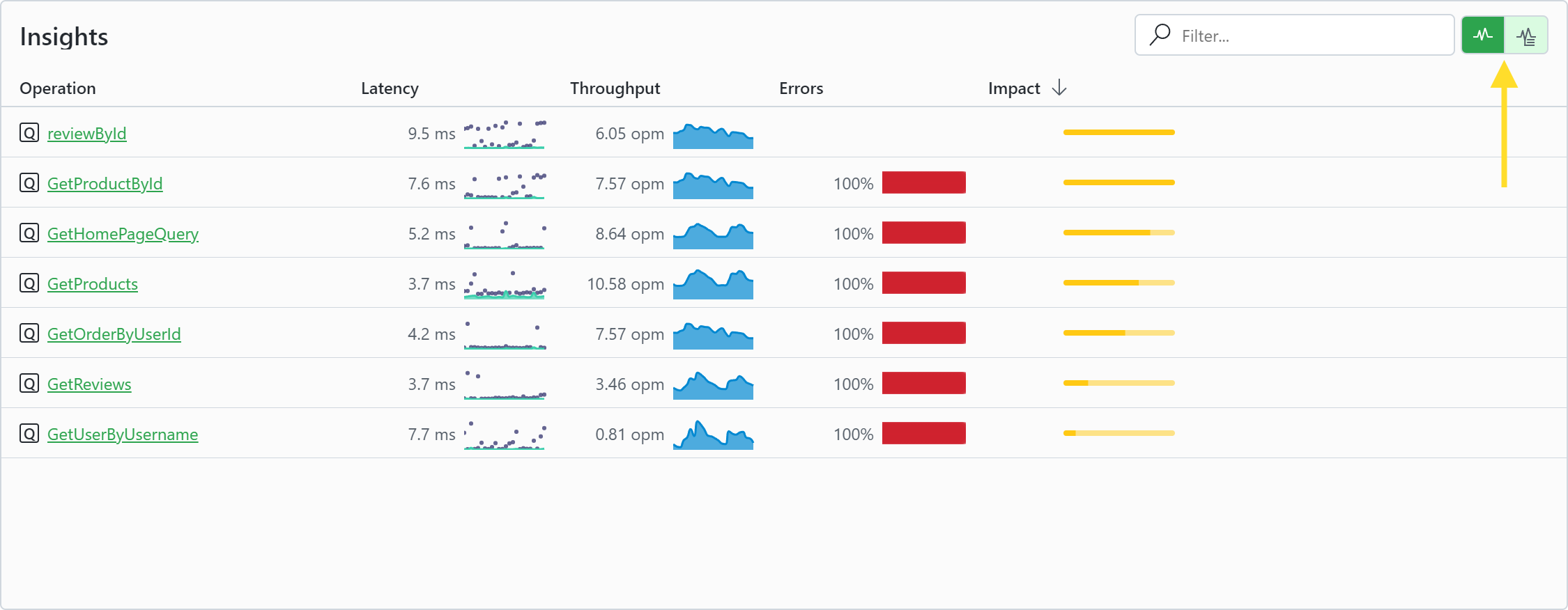Open the GetHomePageQuery operation link
1568x610 pixels.
[x=123, y=234]
